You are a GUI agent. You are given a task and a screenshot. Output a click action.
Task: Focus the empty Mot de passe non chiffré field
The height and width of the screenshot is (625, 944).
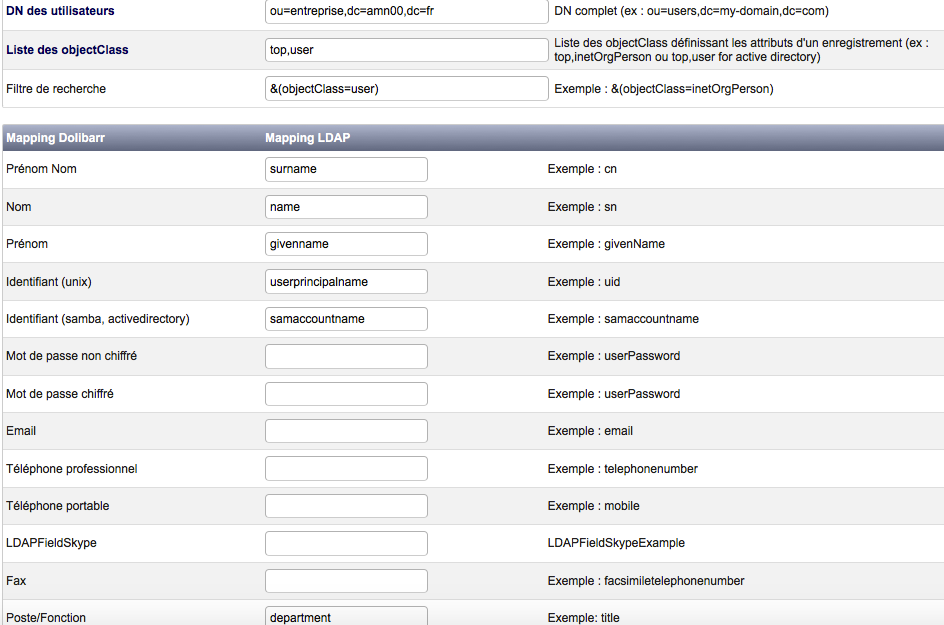pyautogui.click(x=346, y=356)
